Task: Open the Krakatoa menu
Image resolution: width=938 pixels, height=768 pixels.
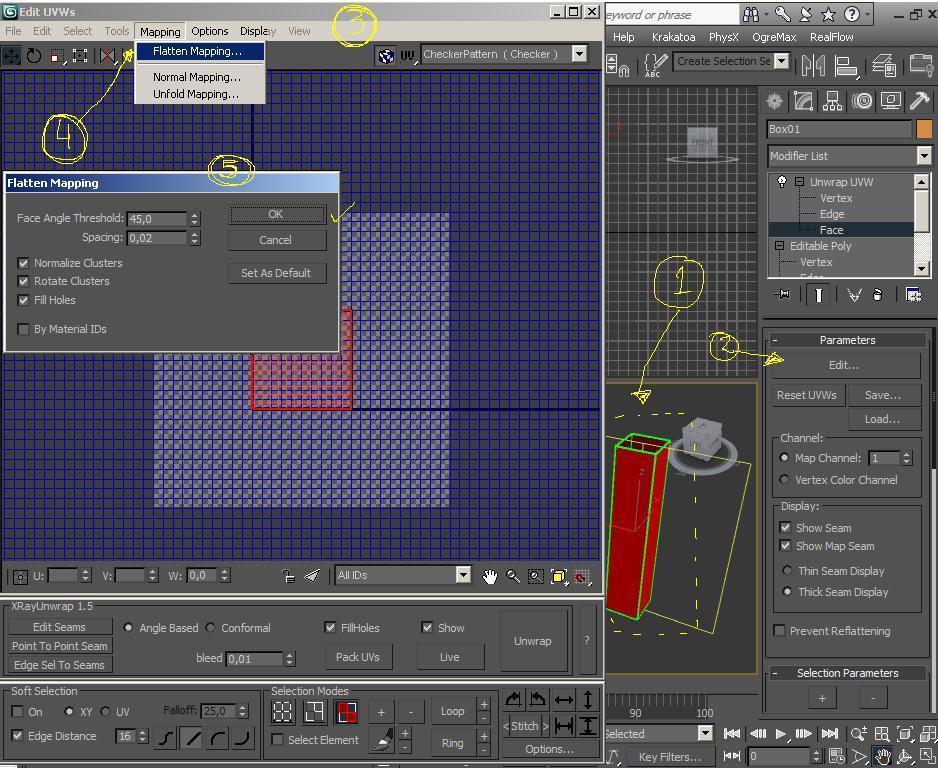Action: click(673, 37)
